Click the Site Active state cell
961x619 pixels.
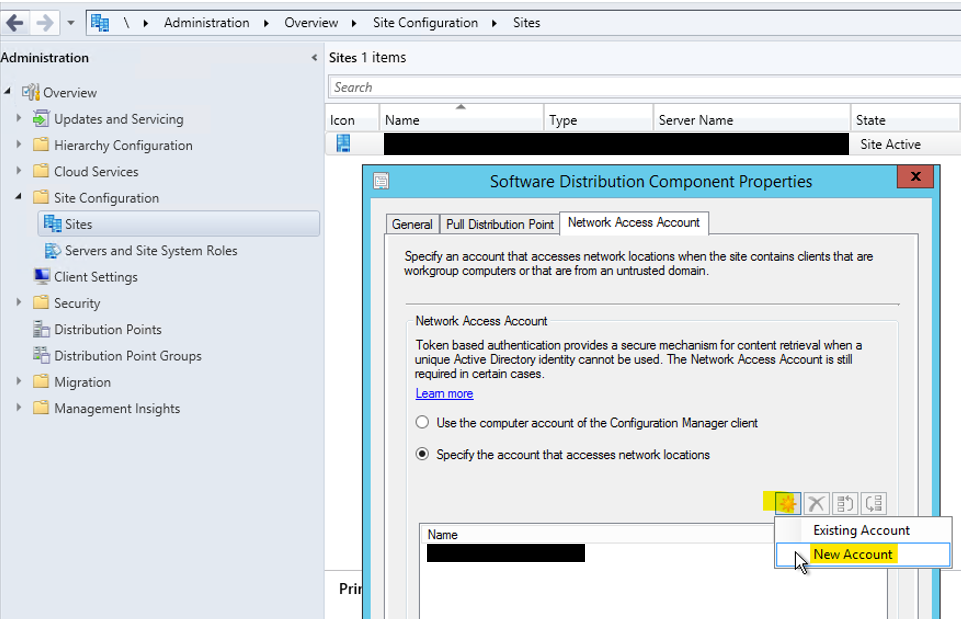(890, 144)
